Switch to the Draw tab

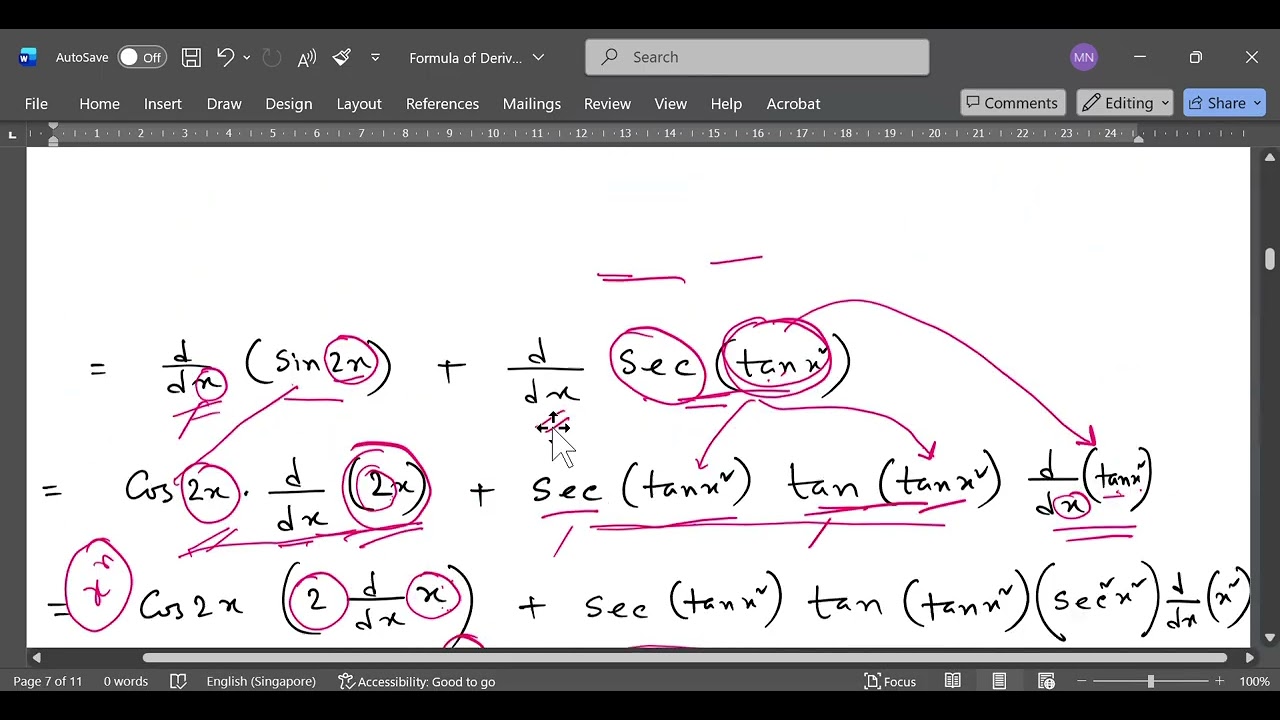(x=224, y=103)
